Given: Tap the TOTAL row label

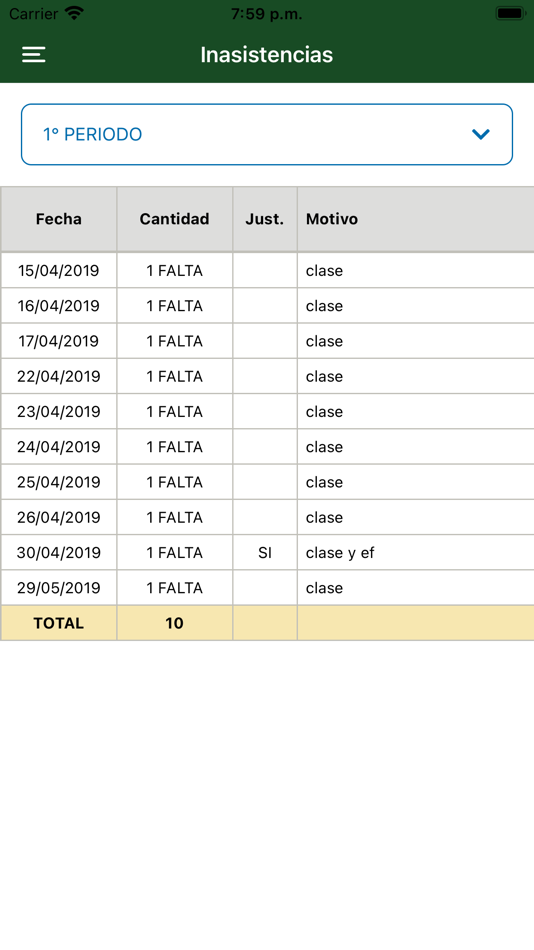Looking at the screenshot, I should 59,623.
